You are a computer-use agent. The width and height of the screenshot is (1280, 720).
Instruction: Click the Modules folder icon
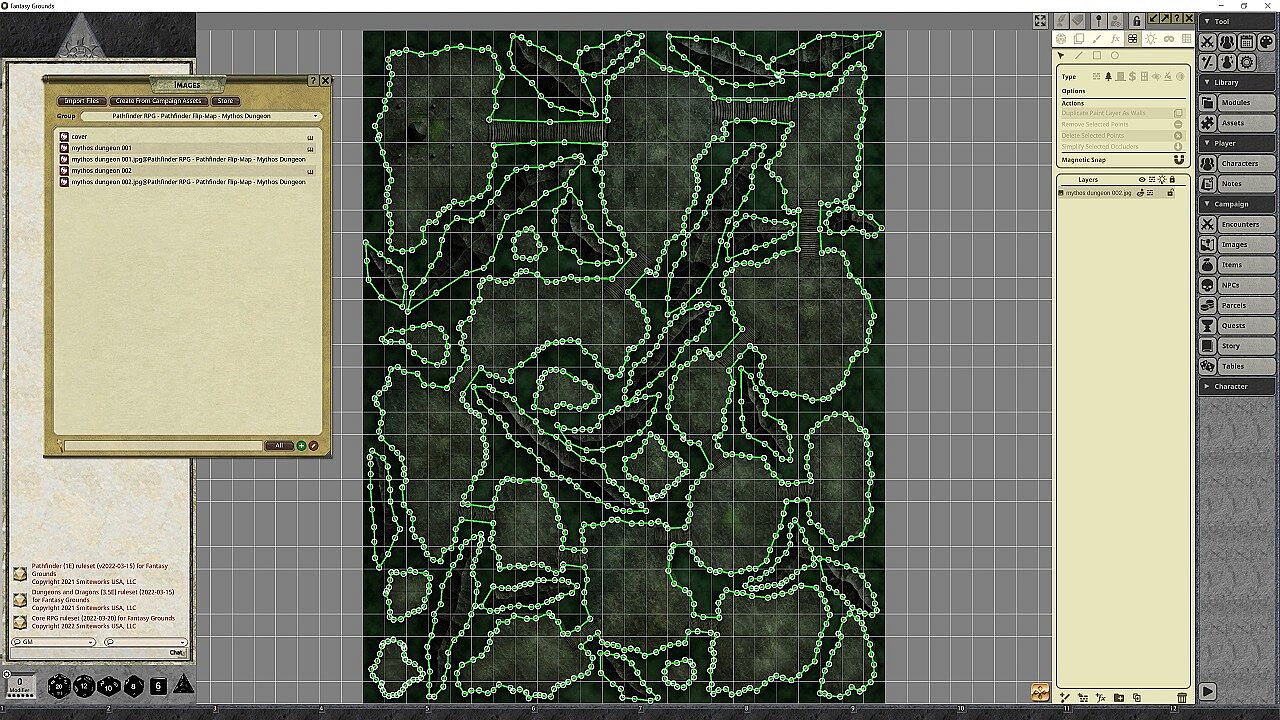click(x=1208, y=103)
